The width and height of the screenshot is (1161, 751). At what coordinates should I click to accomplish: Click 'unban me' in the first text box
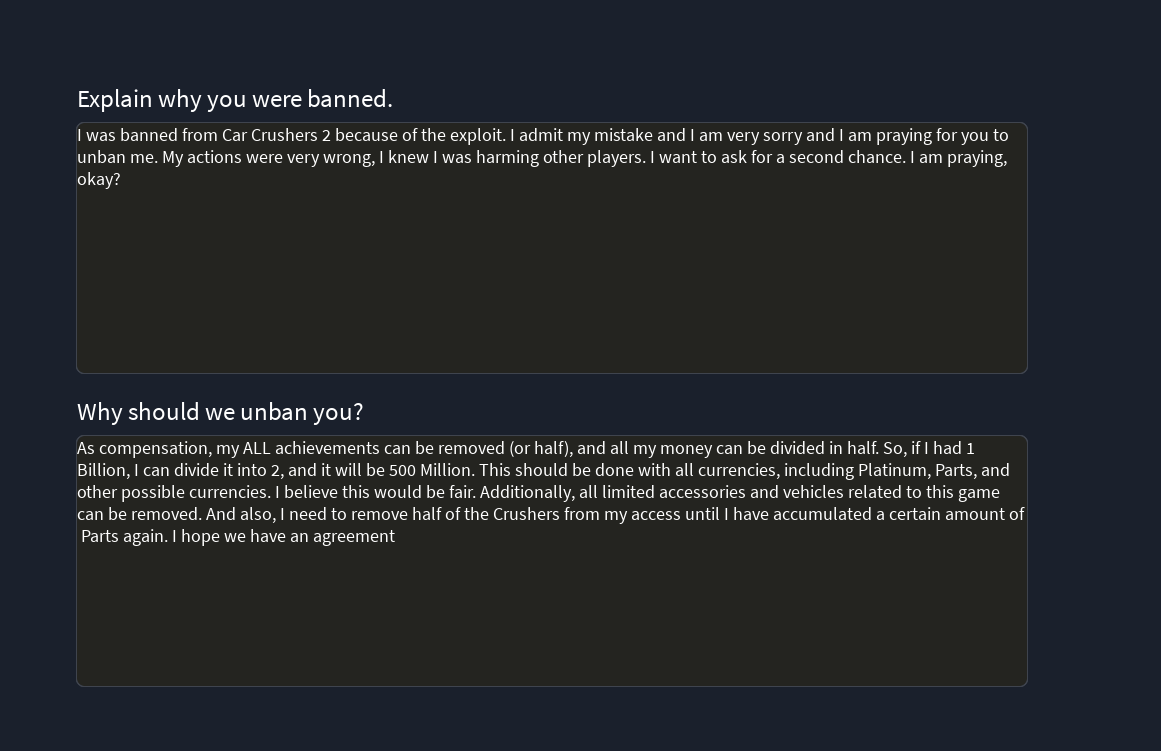click(x=115, y=157)
